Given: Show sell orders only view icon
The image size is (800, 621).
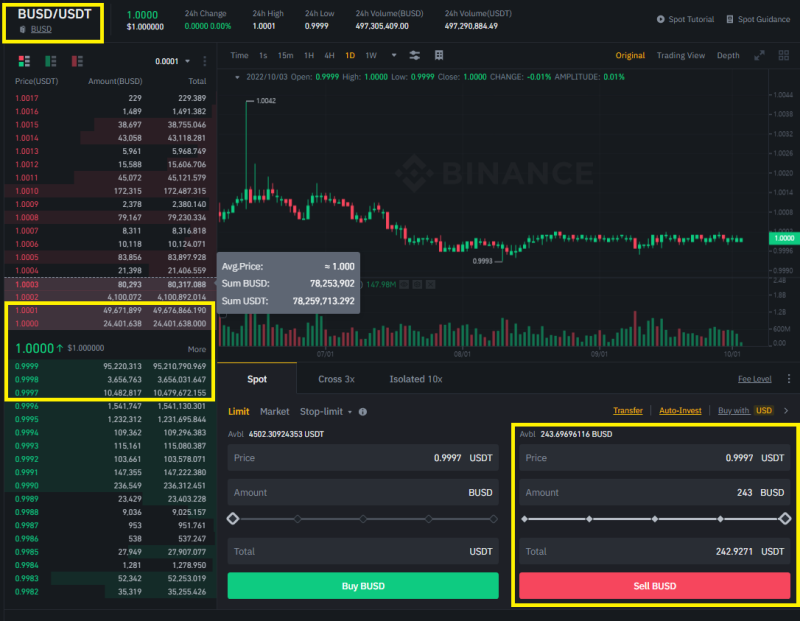Looking at the screenshot, I should 77,61.
